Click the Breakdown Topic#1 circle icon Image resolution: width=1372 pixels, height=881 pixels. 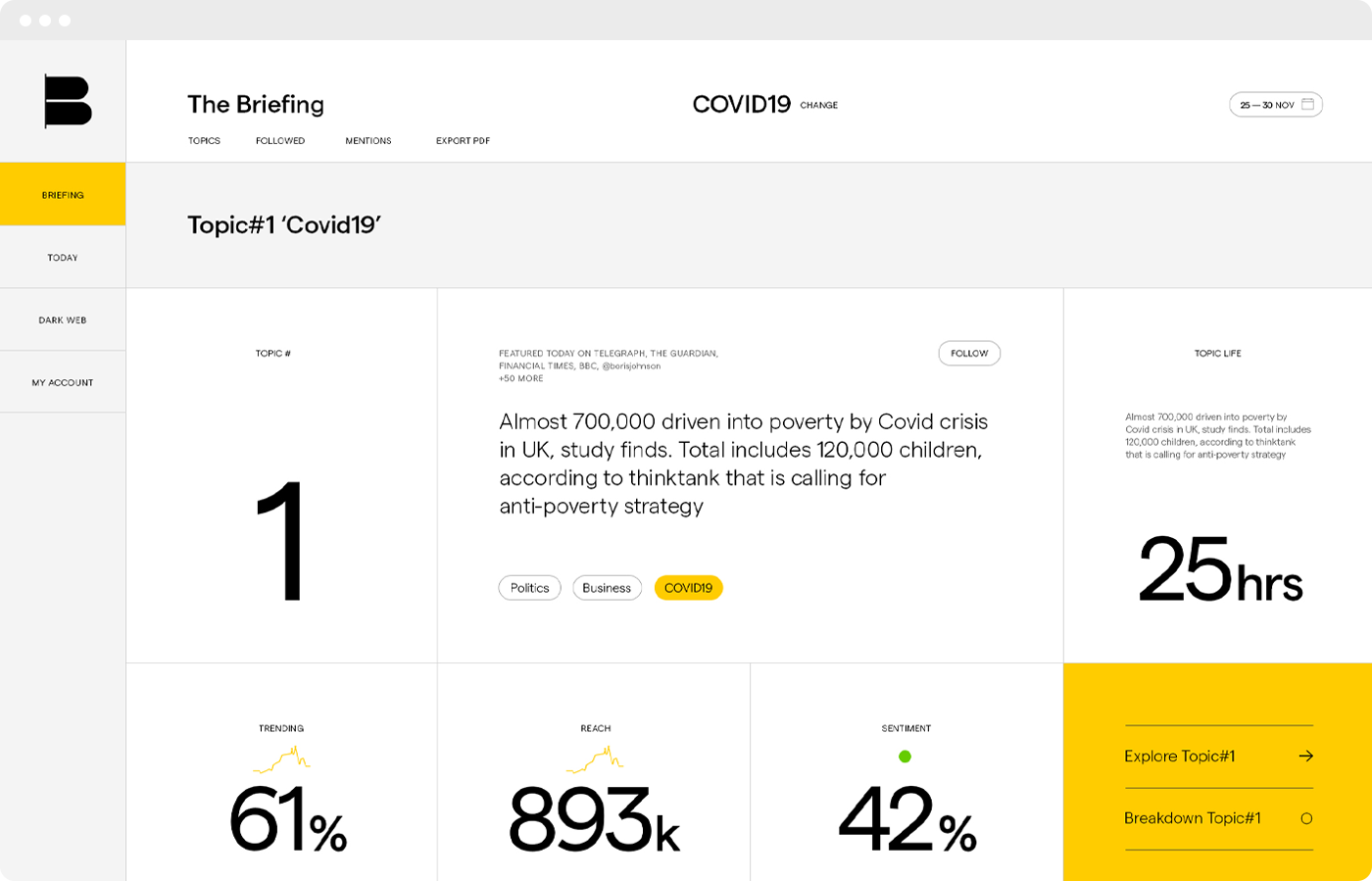[x=1305, y=818]
